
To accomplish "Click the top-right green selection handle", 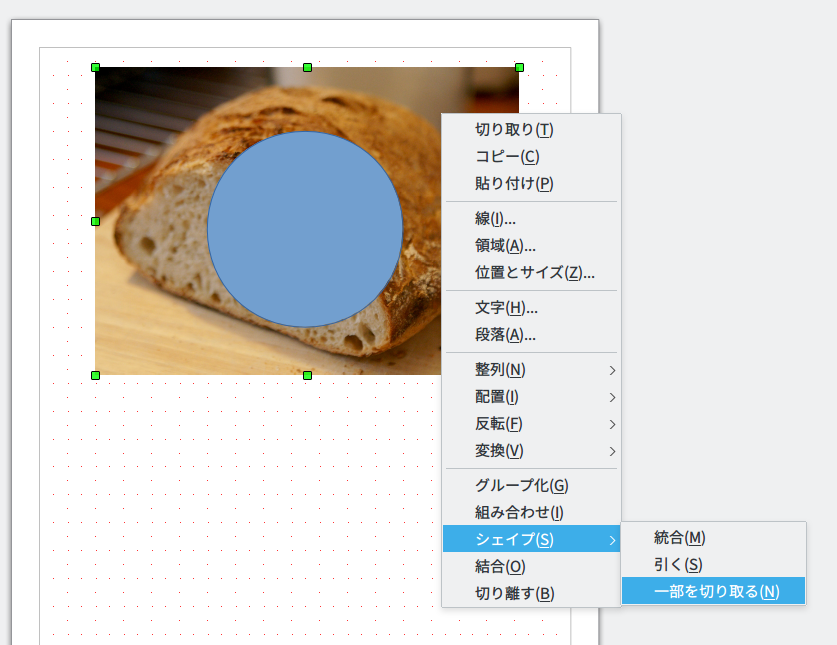I will pos(519,67).
